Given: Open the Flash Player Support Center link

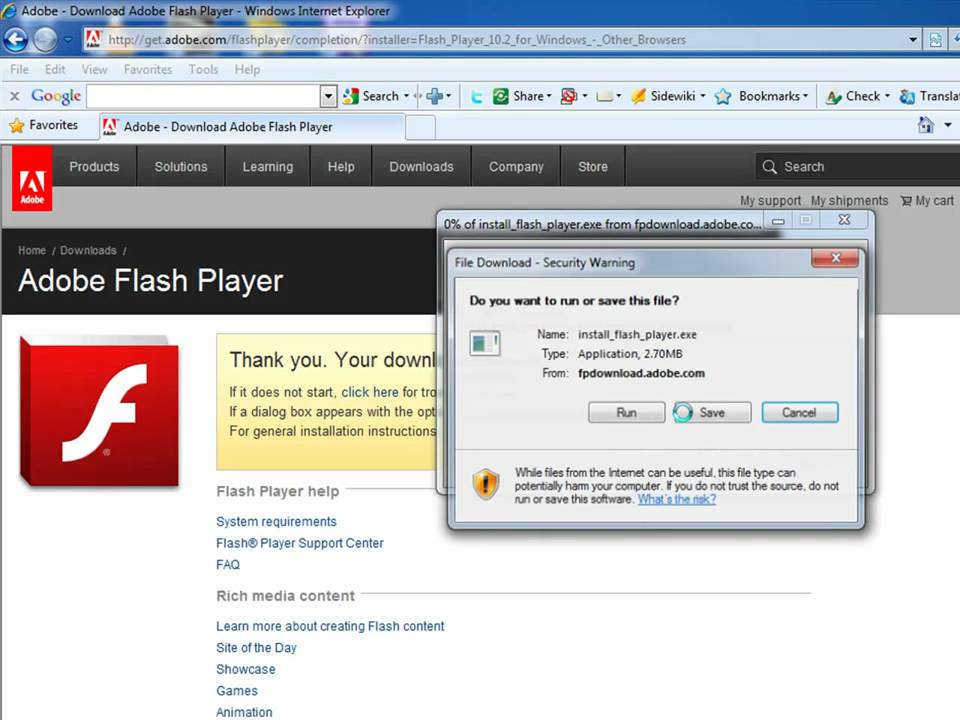Looking at the screenshot, I should pos(299,543).
